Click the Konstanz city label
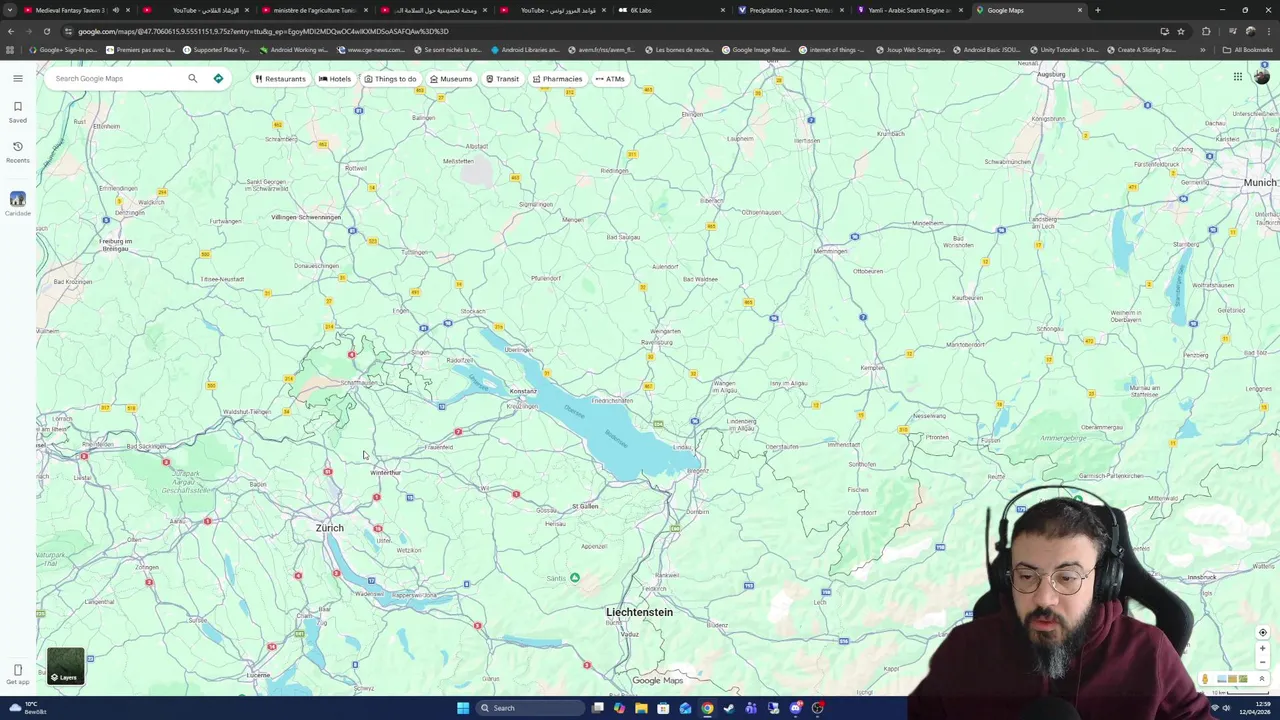Image resolution: width=1280 pixels, height=720 pixels. pyautogui.click(x=523, y=391)
